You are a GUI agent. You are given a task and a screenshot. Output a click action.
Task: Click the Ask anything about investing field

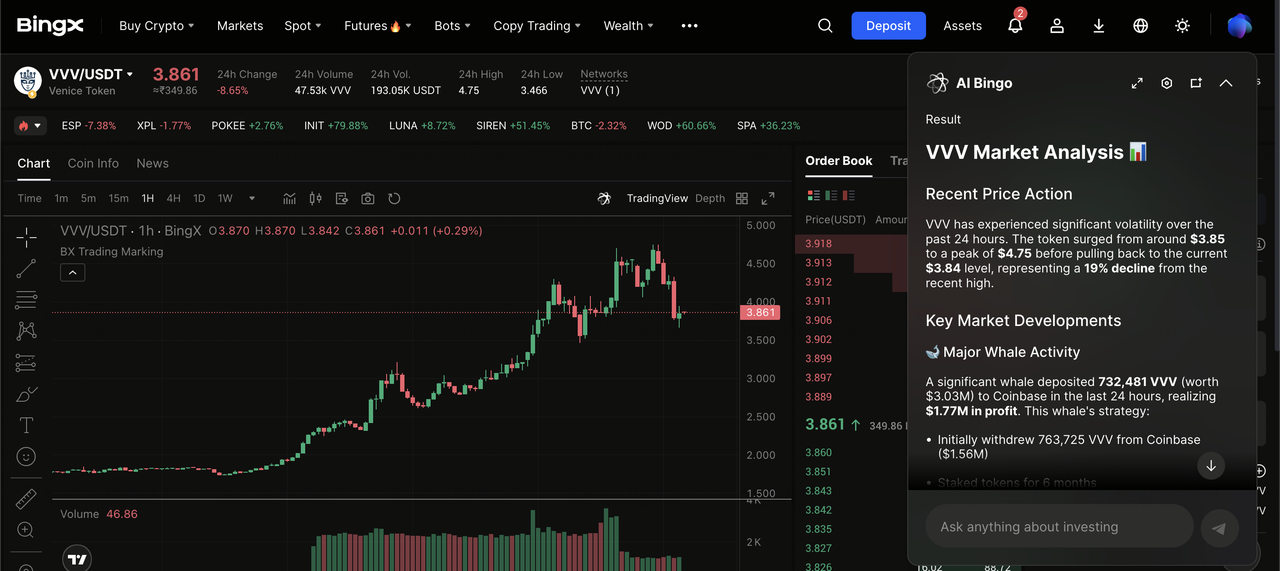point(1058,527)
